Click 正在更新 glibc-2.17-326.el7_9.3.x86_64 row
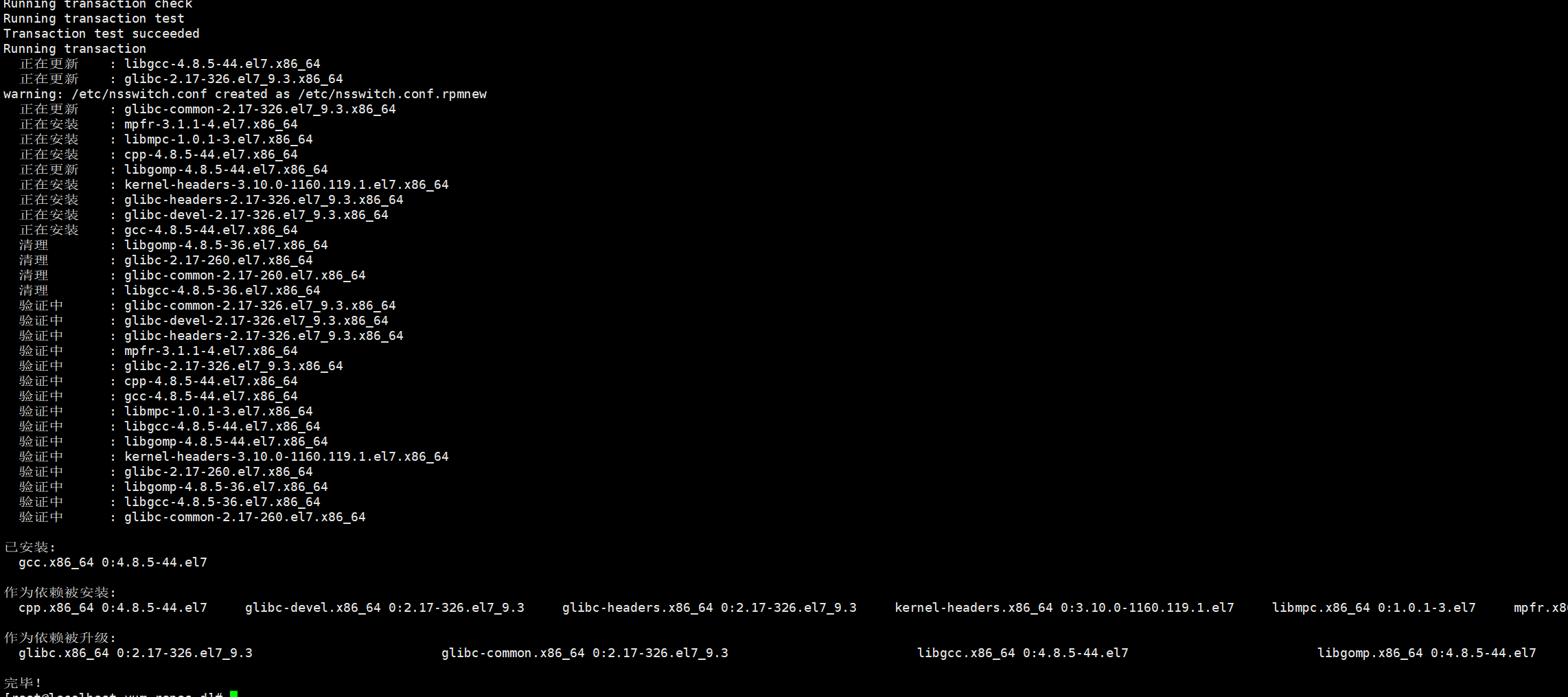 (181, 79)
